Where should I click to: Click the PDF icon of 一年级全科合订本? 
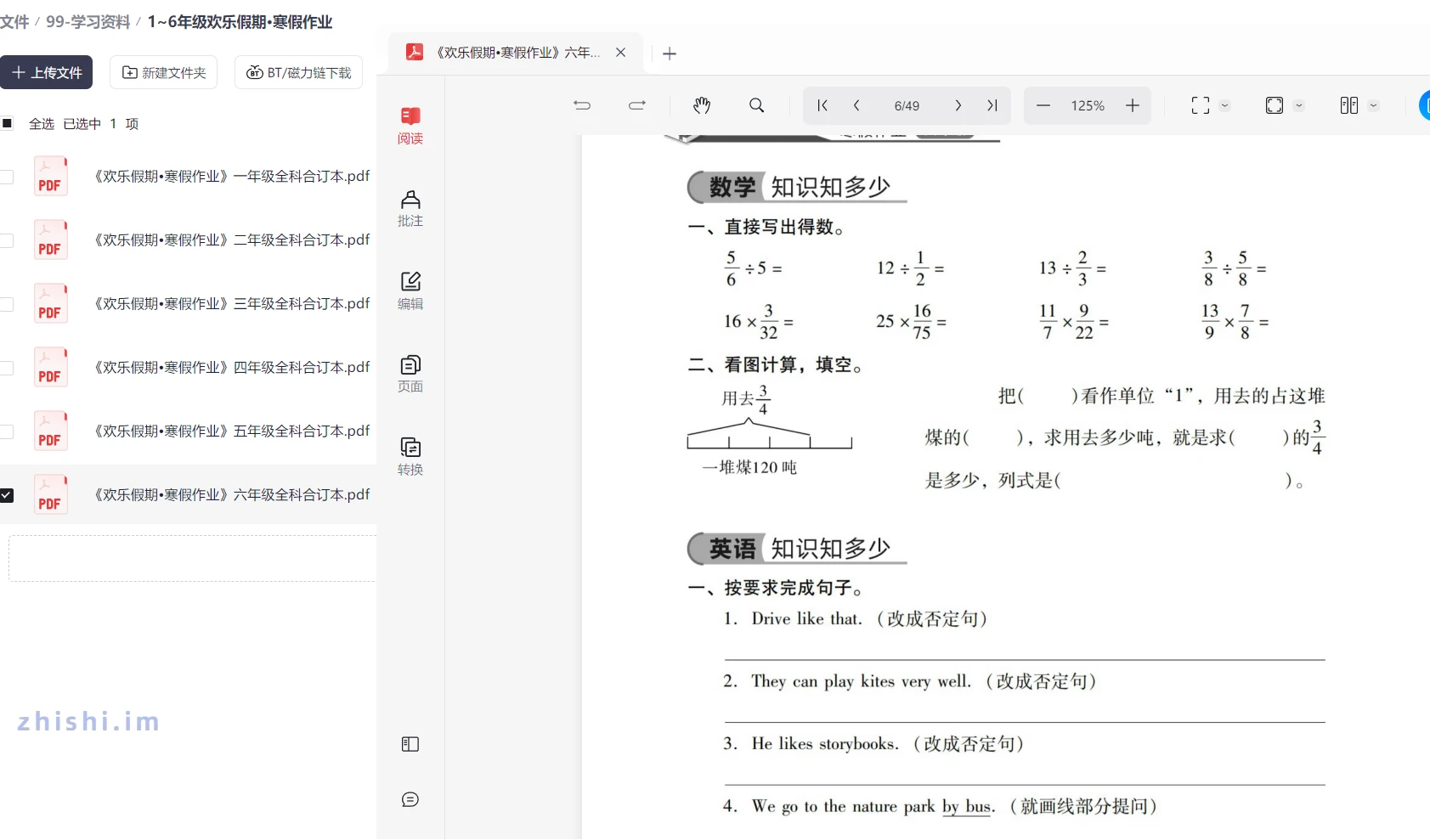50,176
